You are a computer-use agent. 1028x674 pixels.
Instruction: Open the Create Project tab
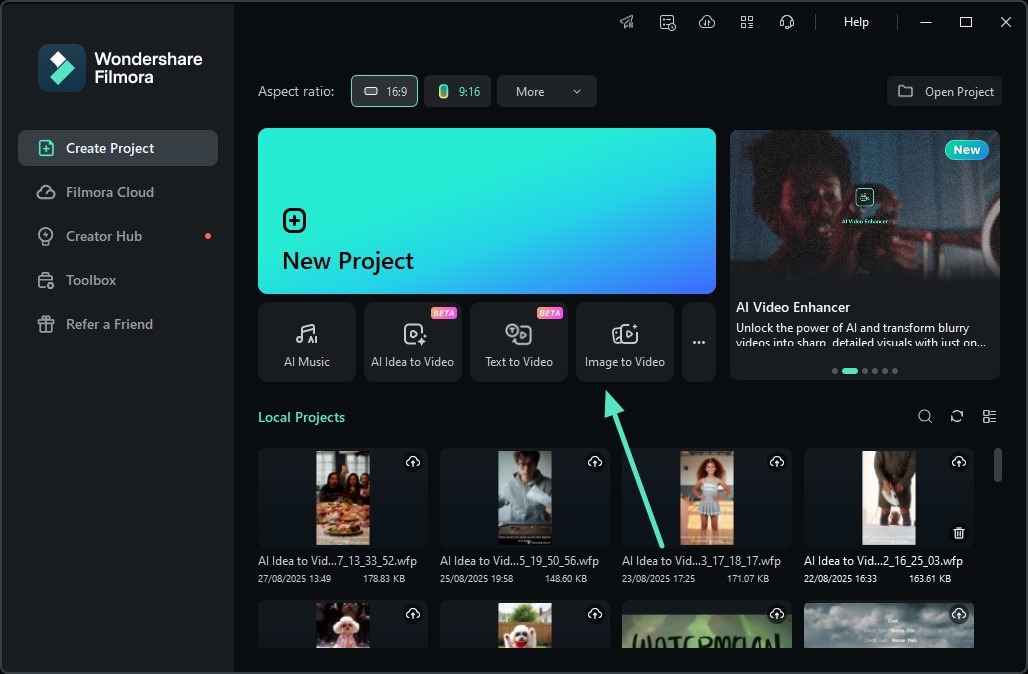coord(118,148)
